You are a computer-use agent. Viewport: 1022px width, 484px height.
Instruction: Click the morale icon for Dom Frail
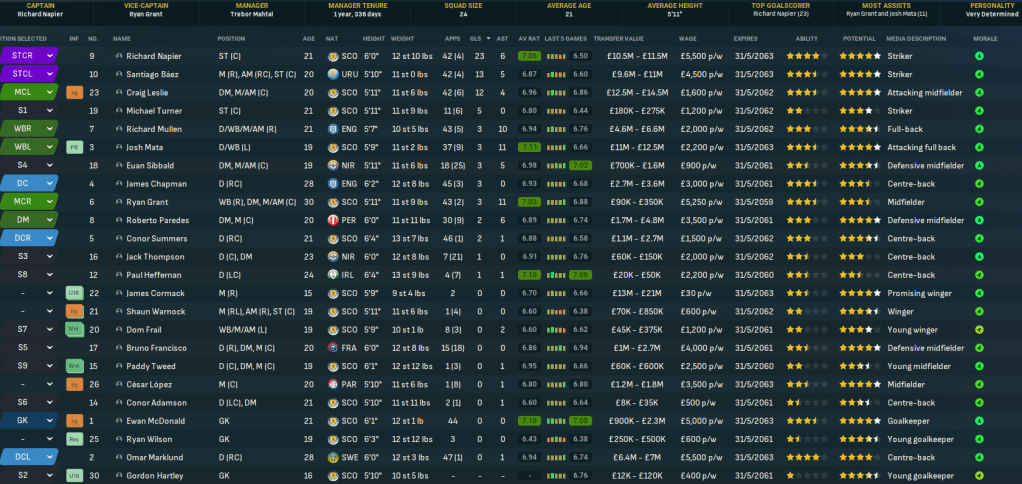pyautogui.click(x=979, y=329)
